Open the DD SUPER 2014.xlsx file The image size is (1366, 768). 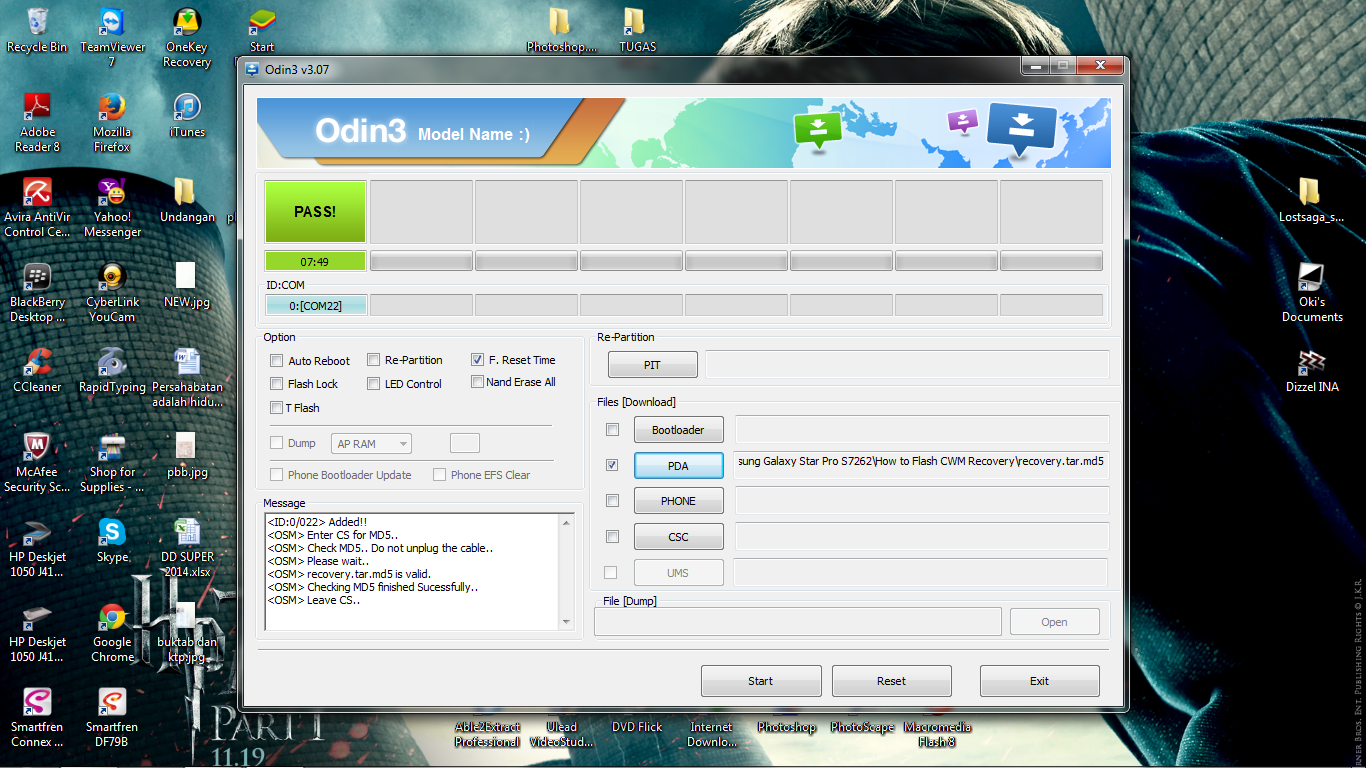pyautogui.click(x=187, y=547)
